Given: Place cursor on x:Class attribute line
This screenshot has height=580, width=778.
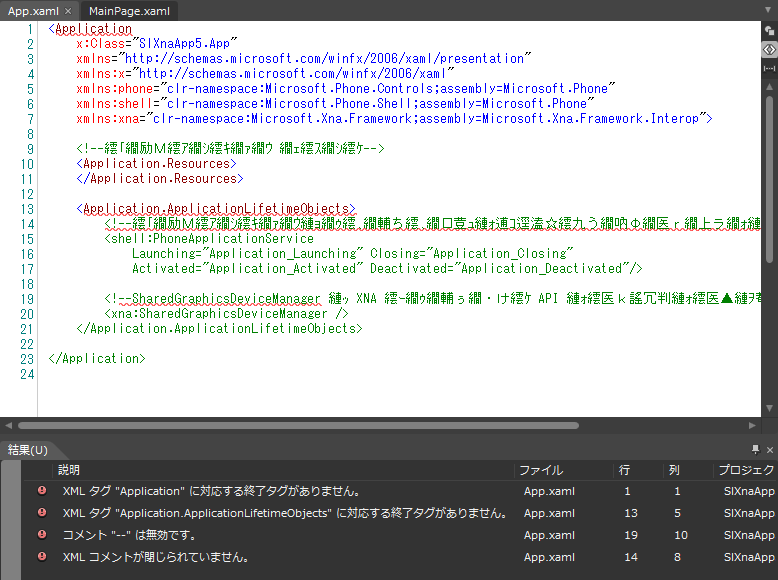Looking at the screenshot, I should [x=157, y=44].
